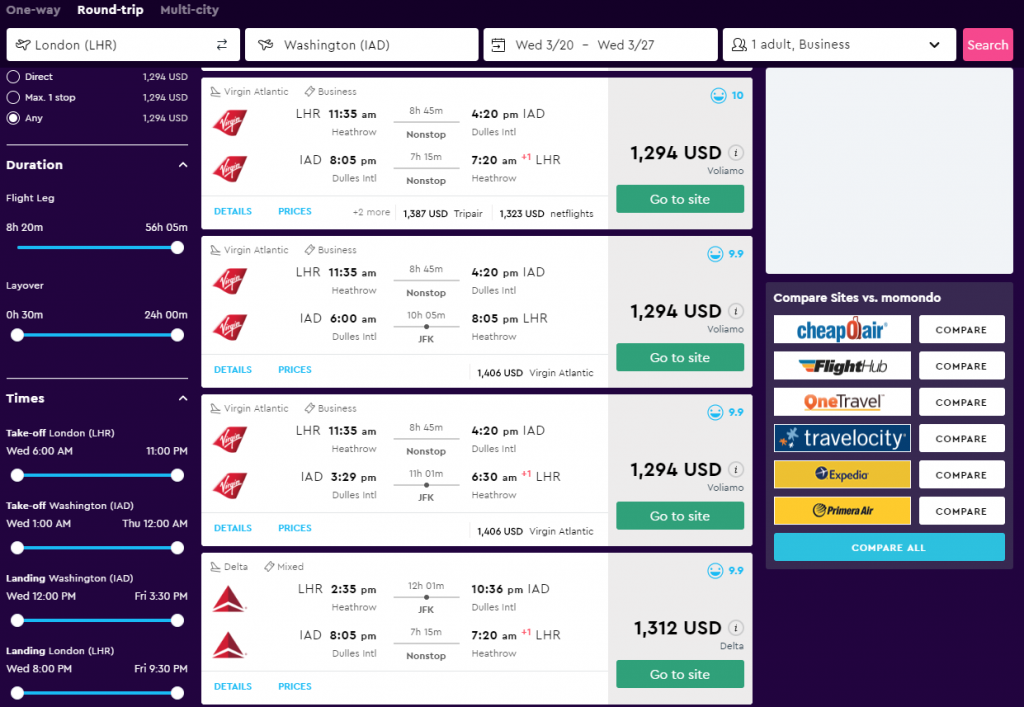Image resolution: width=1024 pixels, height=707 pixels.
Task: Click the Flight Leg duration slider right handle
Action: [177, 247]
